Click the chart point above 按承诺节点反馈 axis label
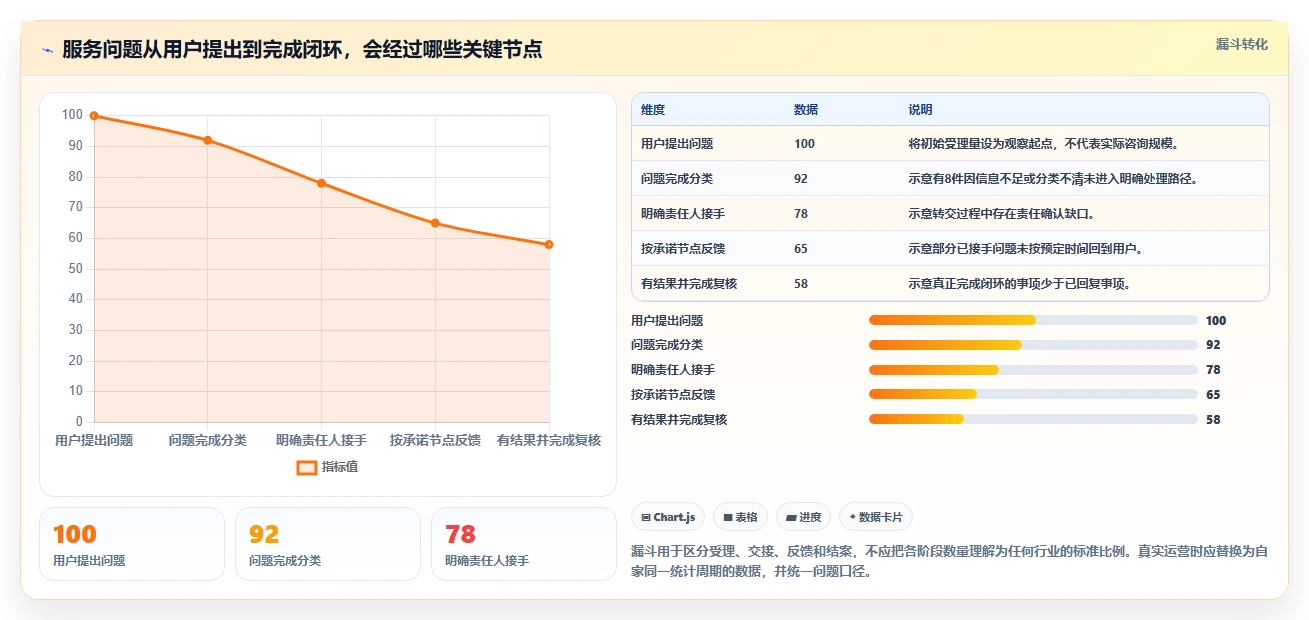The image size is (1309, 620). click(435, 223)
